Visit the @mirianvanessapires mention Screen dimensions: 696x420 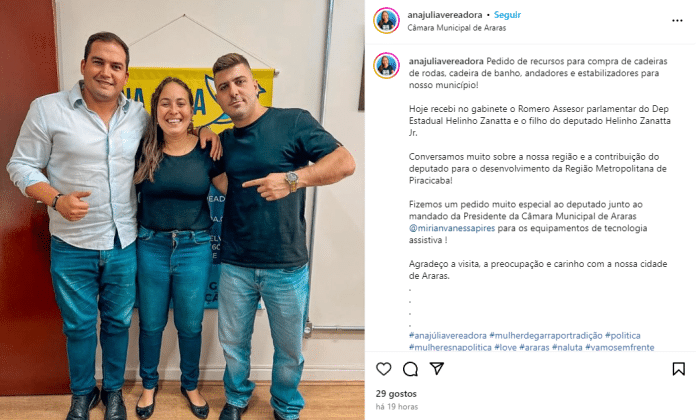[452, 228]
